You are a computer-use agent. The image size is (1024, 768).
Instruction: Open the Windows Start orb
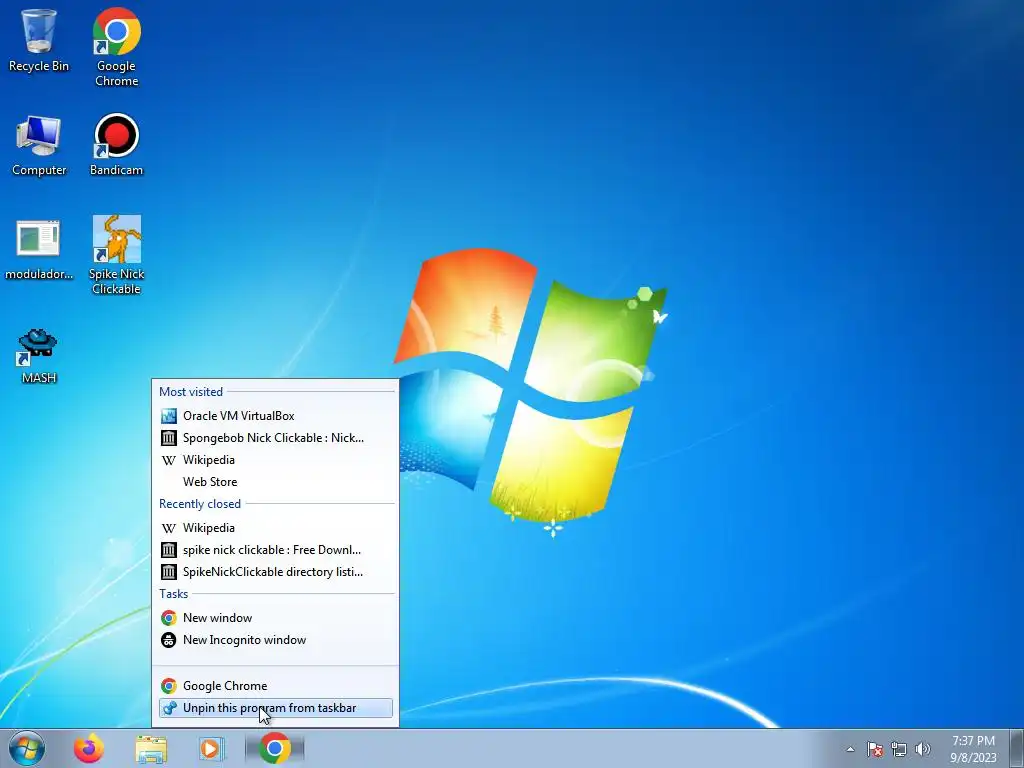click(27, 748)
